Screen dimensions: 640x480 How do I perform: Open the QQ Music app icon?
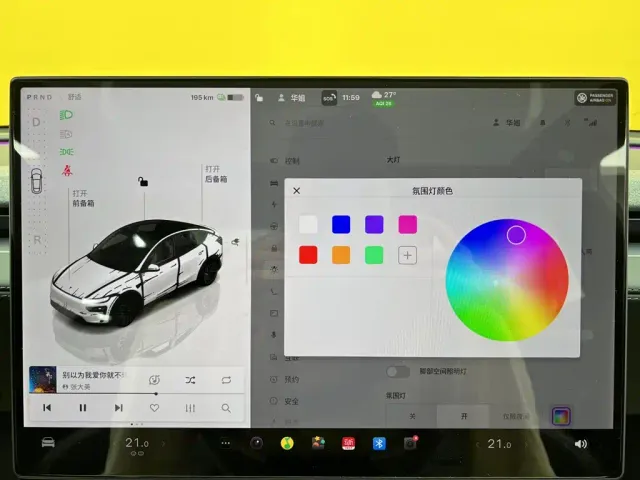(x=287, y=443)
